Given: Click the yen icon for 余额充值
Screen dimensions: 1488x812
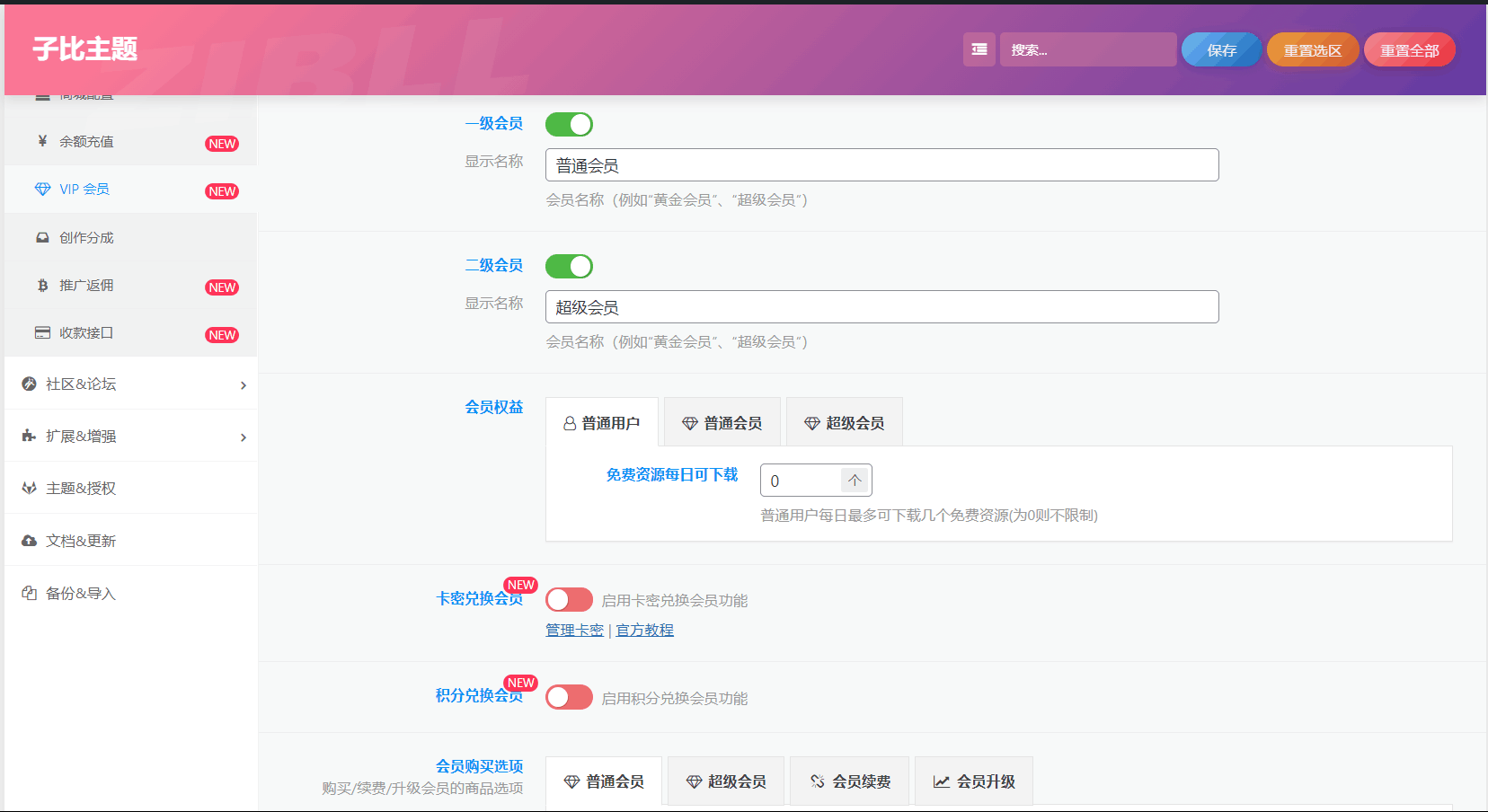Looking at the screenshot, I should coord(42,141).
